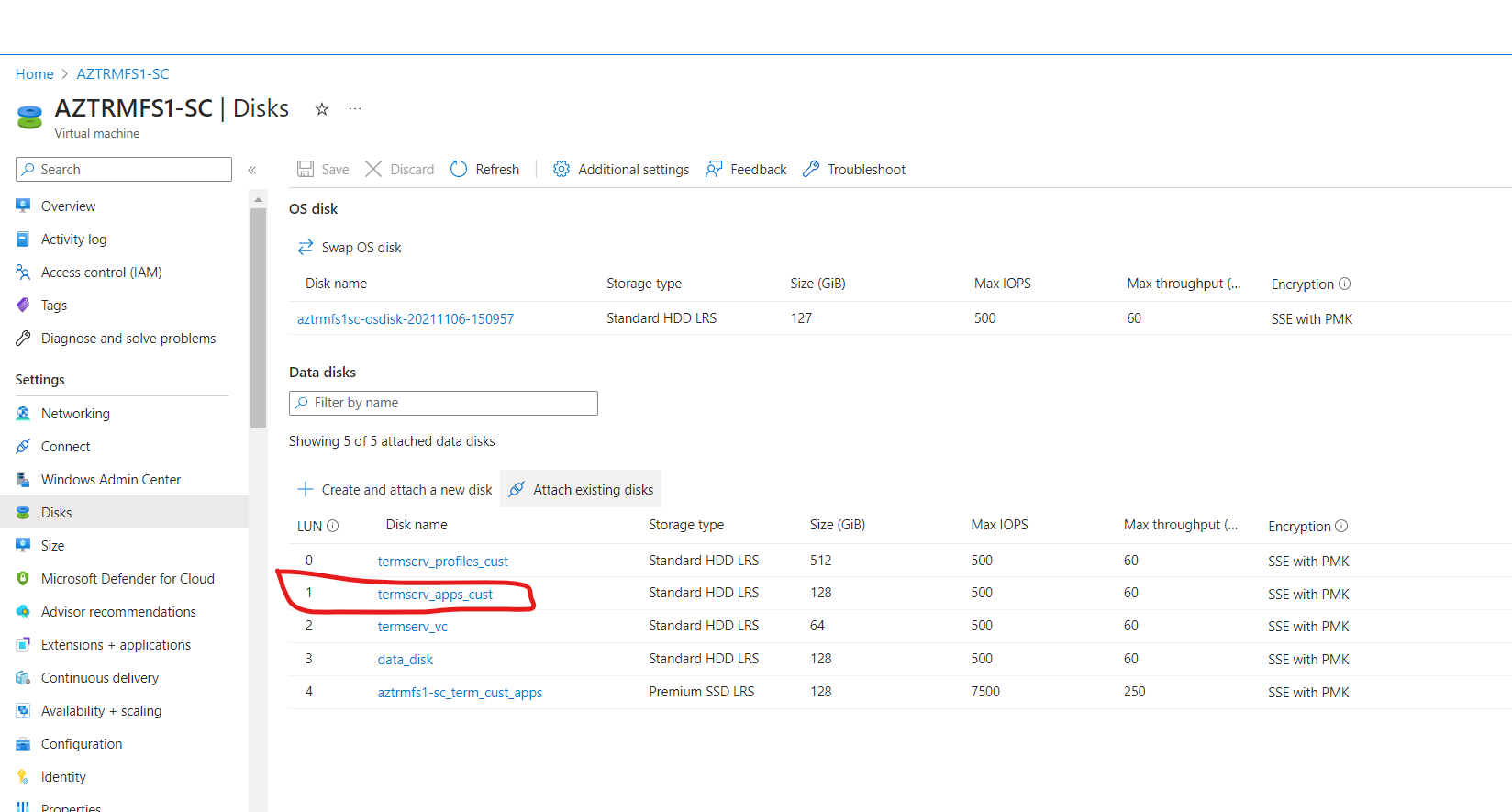
Task: Open data_disk link
Action: pos(406,660)
